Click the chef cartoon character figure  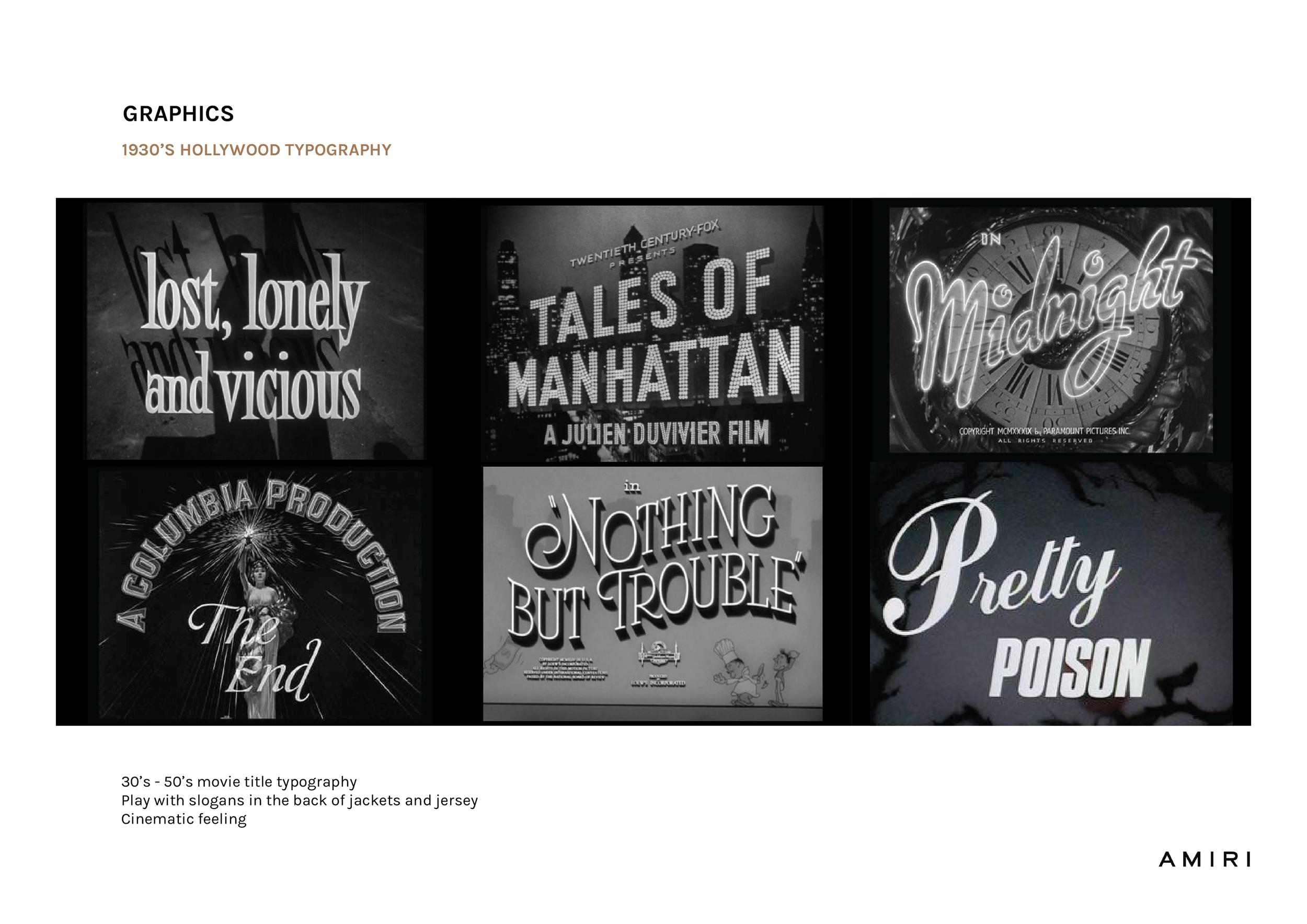click(735, 672)
